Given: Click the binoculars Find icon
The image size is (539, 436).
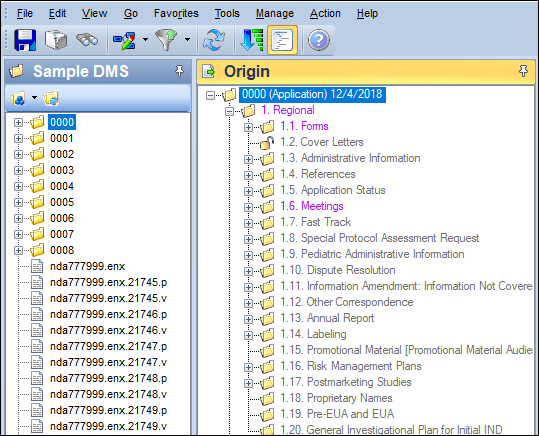Looking at the screenshot, I should coord(87,40).
